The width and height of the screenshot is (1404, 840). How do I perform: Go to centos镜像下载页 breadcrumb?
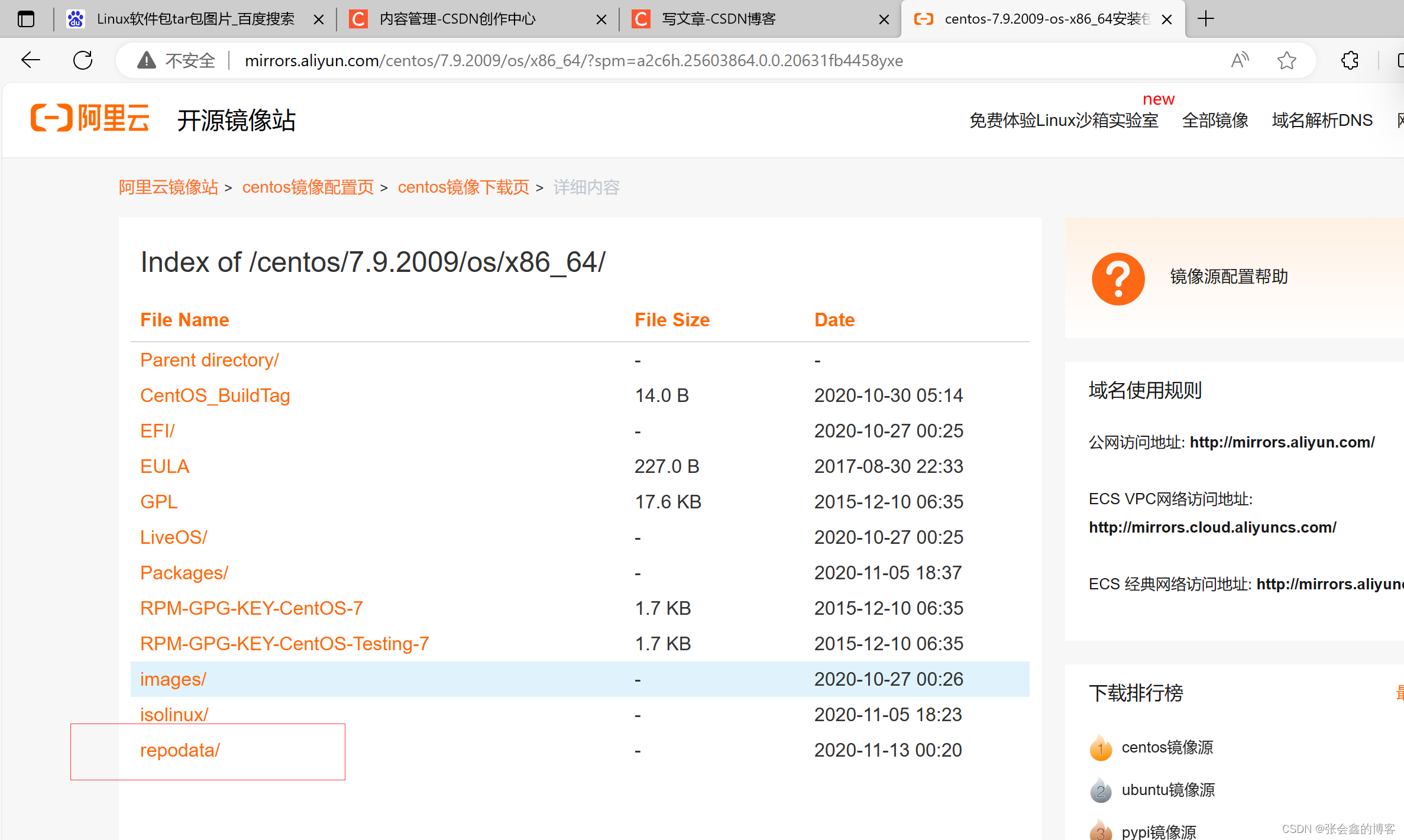coord(464,187)
